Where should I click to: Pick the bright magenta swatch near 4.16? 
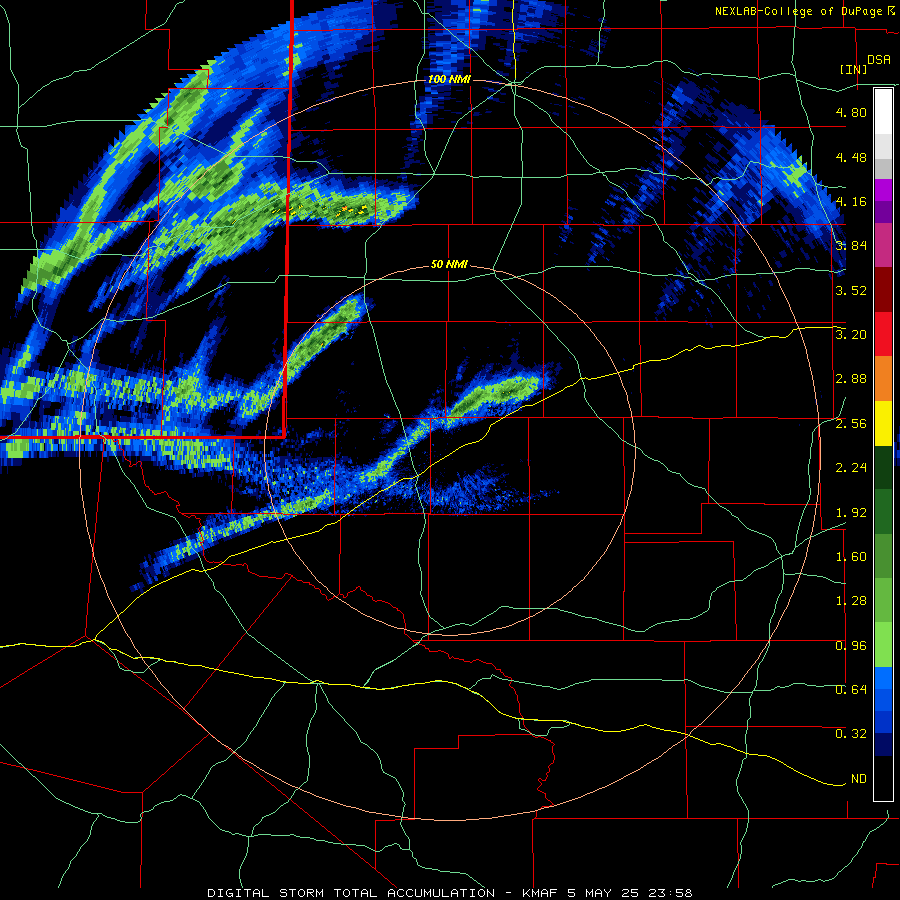[883, 190]
